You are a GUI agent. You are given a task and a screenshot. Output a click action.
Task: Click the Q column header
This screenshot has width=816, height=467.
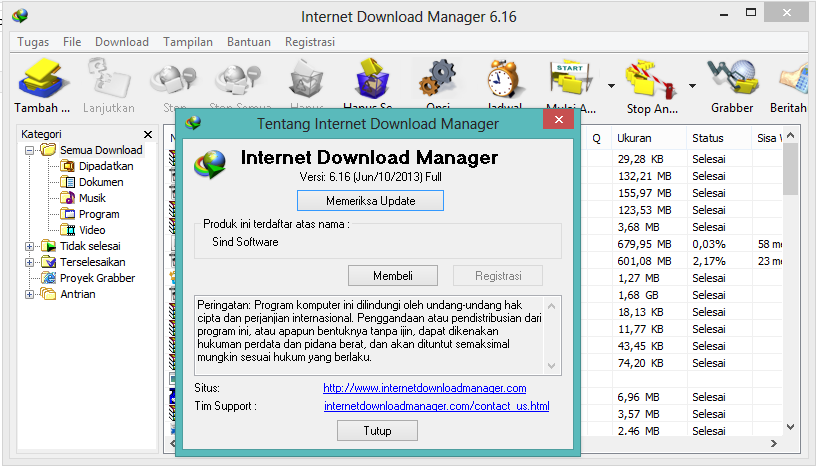[x=596, y=138]
